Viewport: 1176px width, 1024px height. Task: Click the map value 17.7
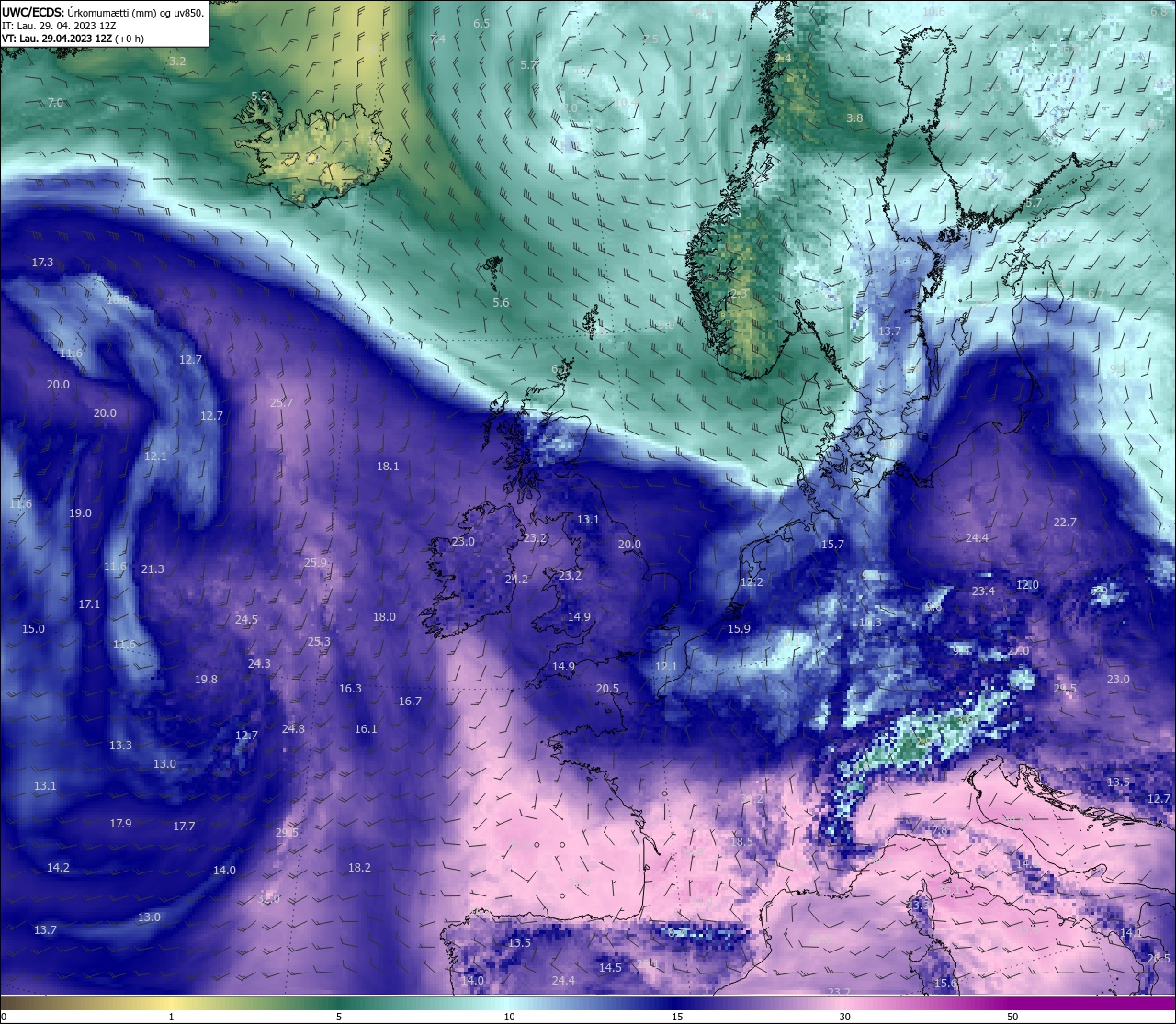click(184, 827)
